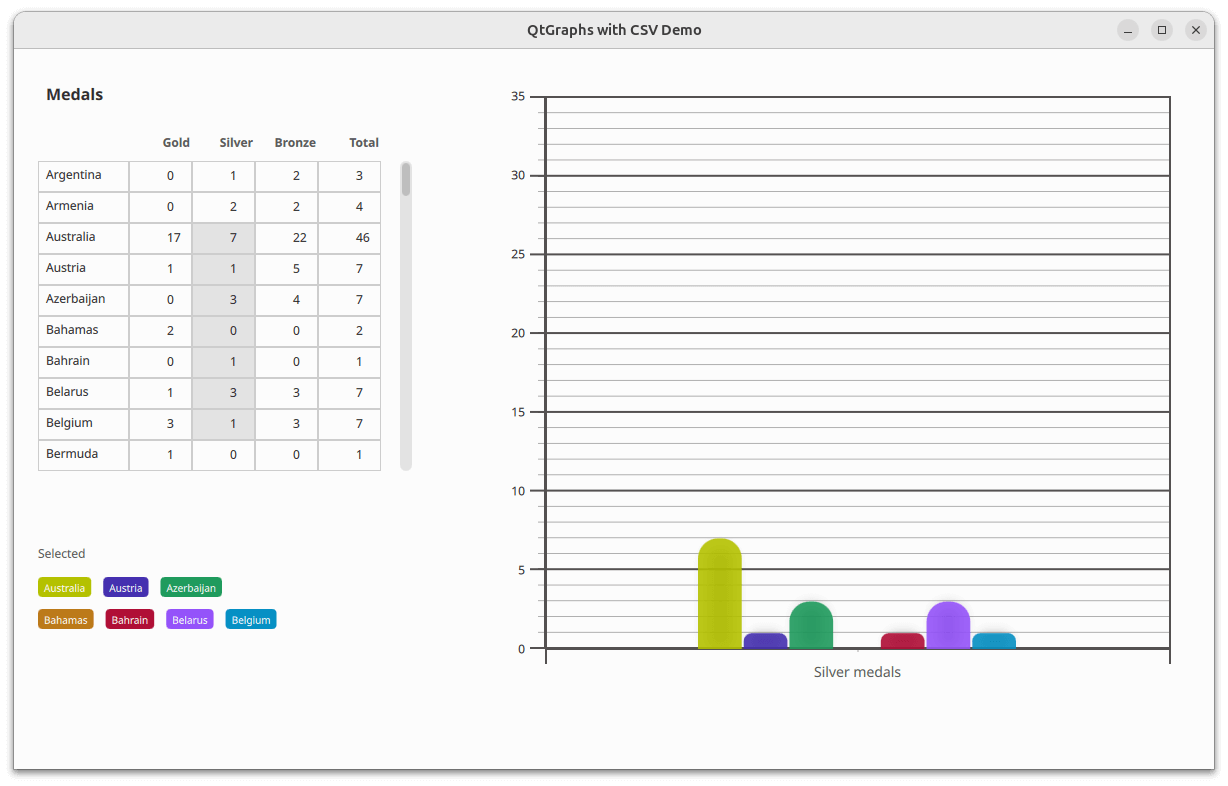Select the green Azerbaijan chart bar
Viewport: 1228px width, 786px height.
811,626
